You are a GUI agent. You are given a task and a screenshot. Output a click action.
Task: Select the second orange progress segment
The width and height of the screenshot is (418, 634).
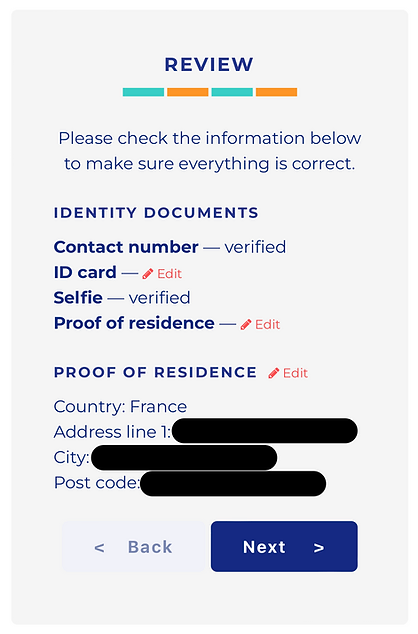188,92
